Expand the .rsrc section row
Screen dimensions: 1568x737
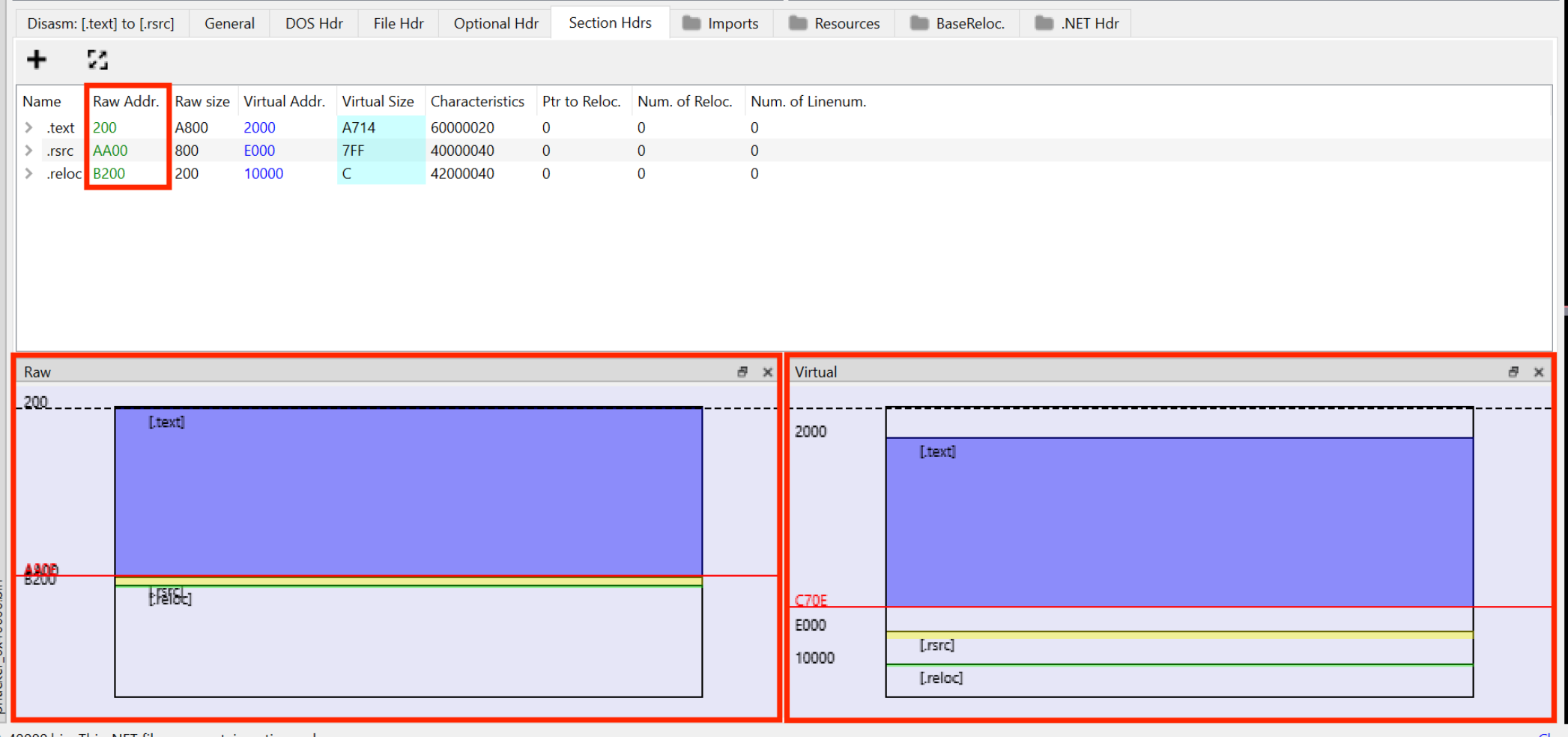29,151
